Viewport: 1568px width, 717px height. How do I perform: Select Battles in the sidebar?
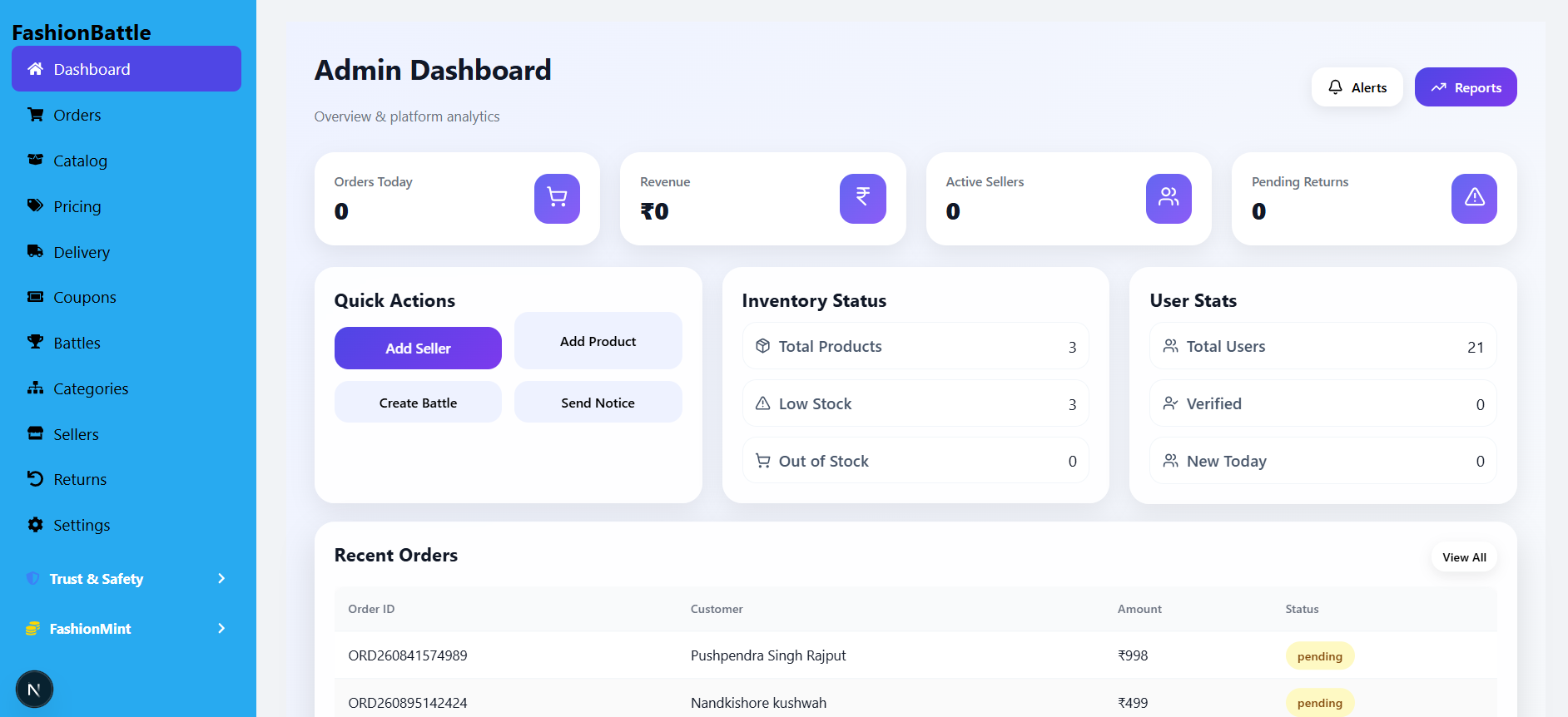pos(127,343)
